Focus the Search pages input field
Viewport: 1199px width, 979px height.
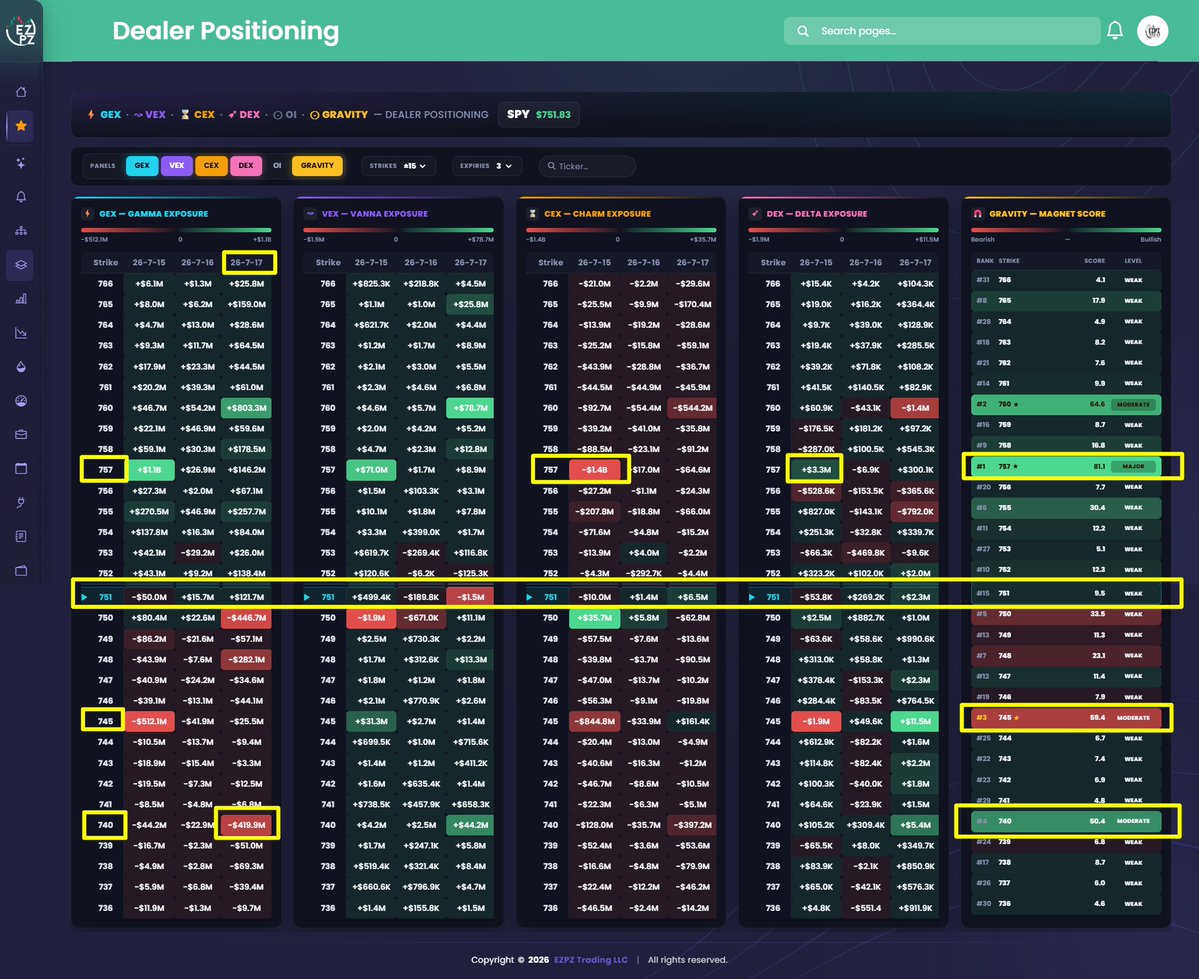pyautogui.click(x=942, y=31)
